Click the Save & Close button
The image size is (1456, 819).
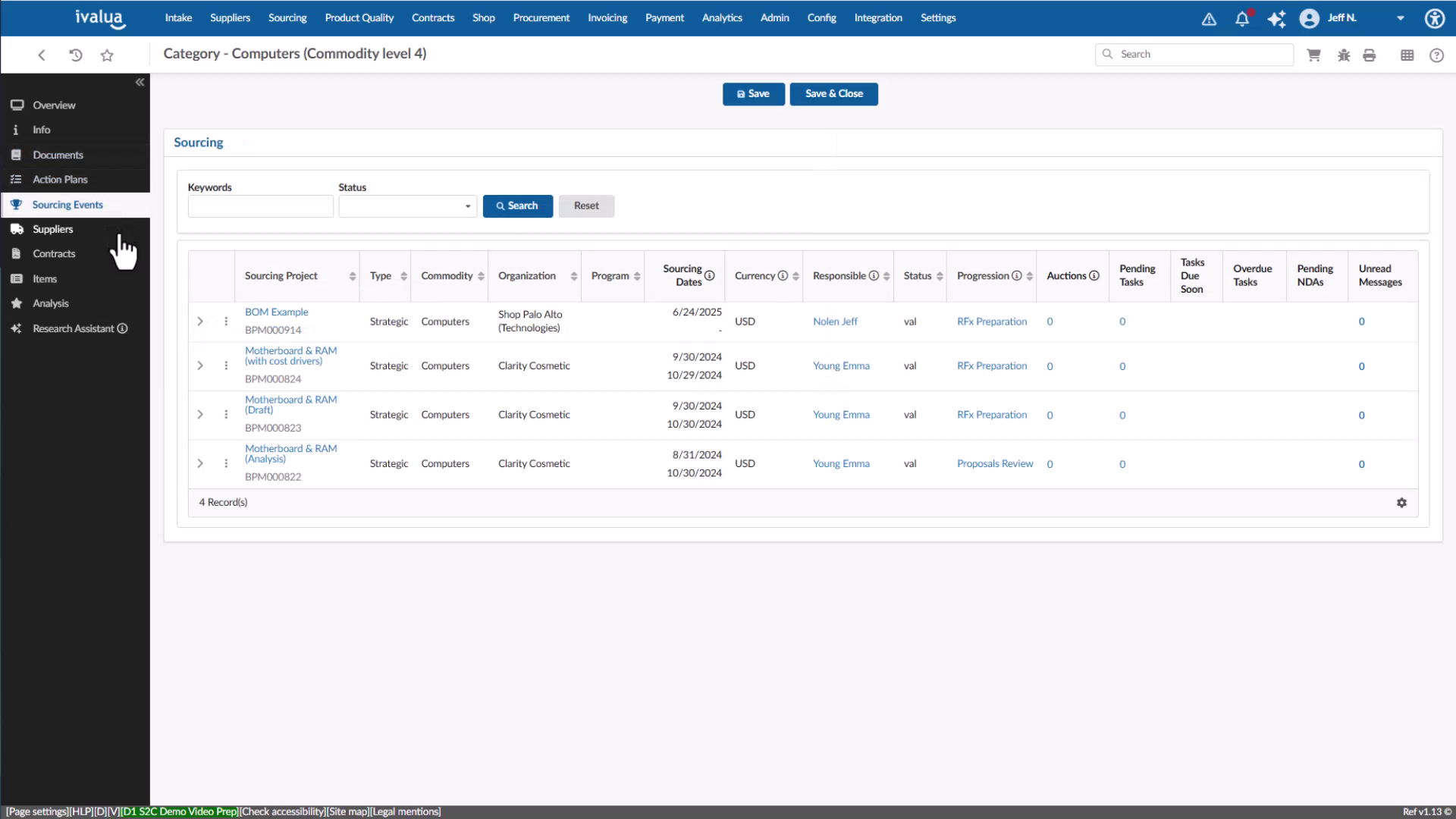pyautogui.click(x=833, y=93)
